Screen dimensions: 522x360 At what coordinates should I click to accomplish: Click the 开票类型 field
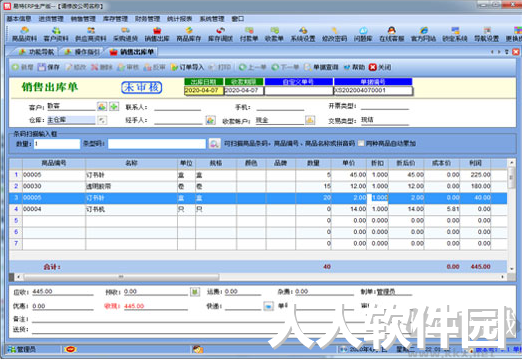coord(385,106)
